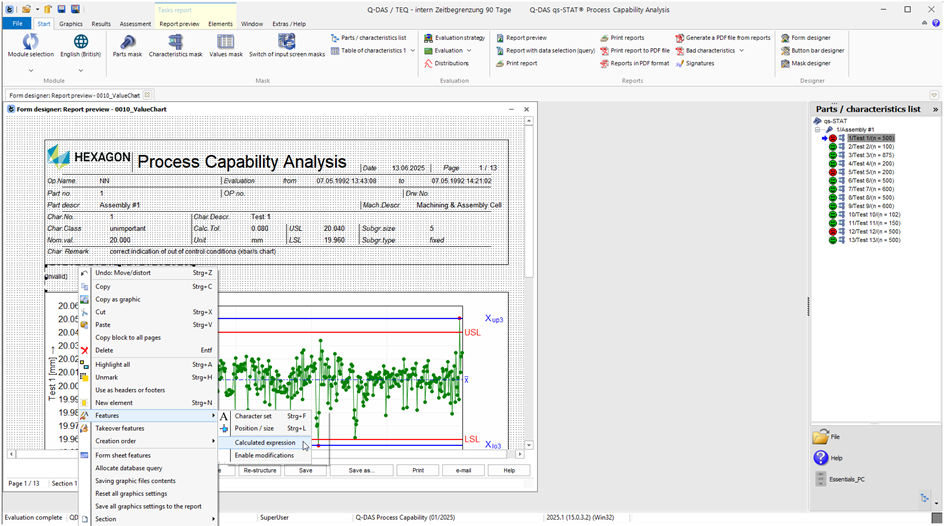Viewport: 945px width, 526px height.
Task: Click Evaluation strategy in ribbon
Action: click(x=454, y=37)
